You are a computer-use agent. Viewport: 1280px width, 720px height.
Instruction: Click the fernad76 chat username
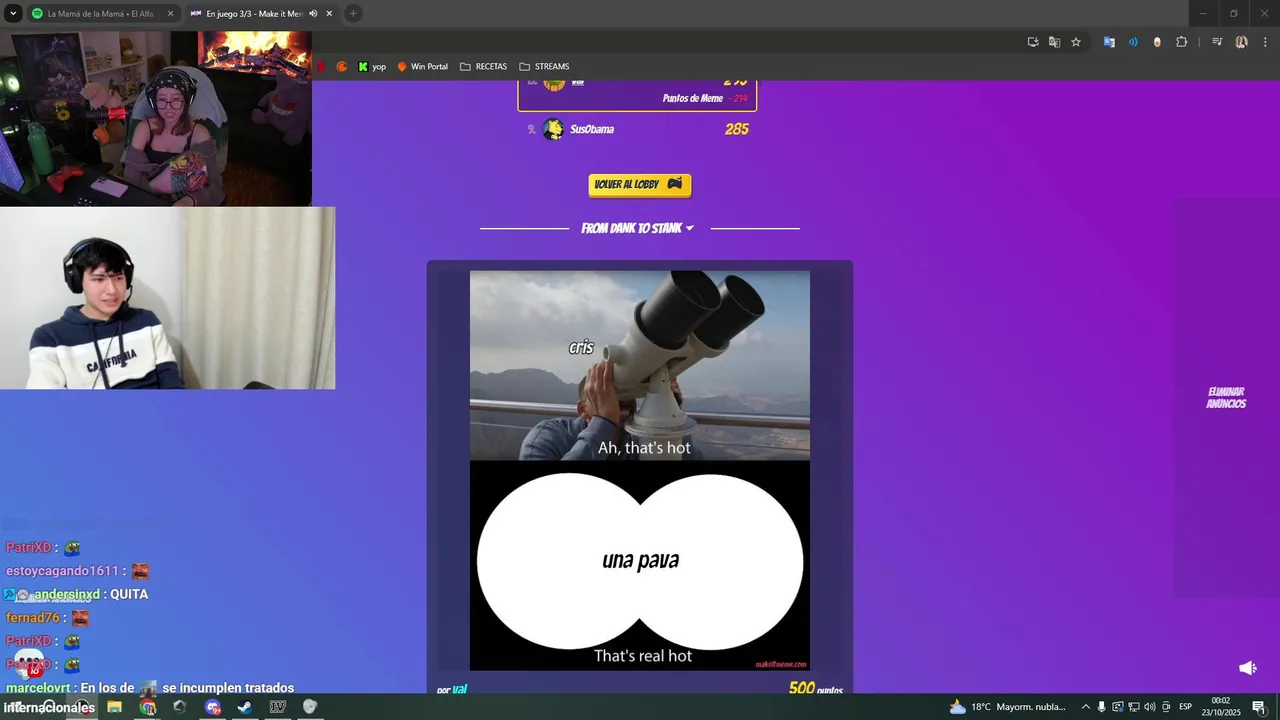coord(32,618)
